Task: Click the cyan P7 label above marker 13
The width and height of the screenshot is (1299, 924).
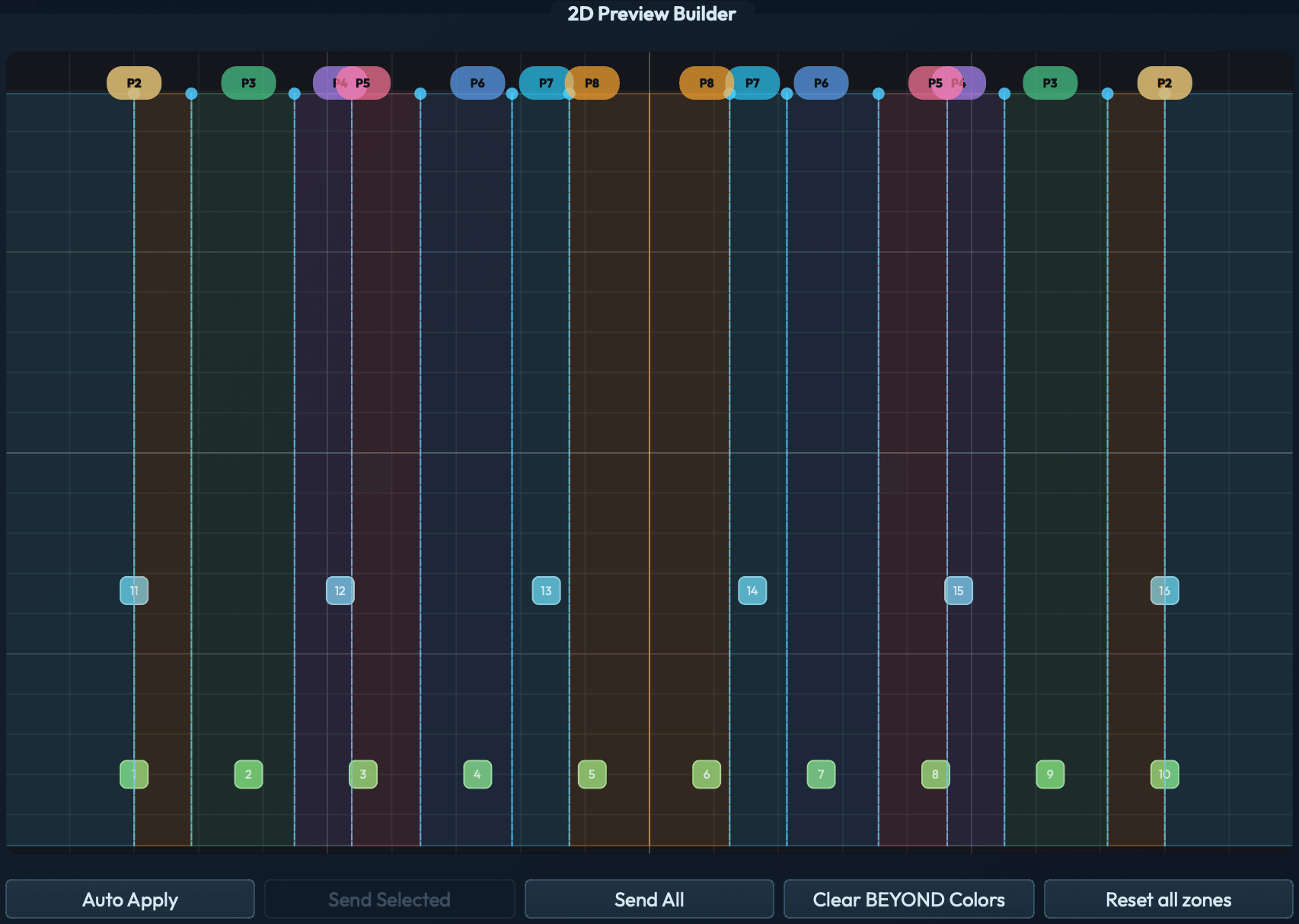Action: coord(544,83)
